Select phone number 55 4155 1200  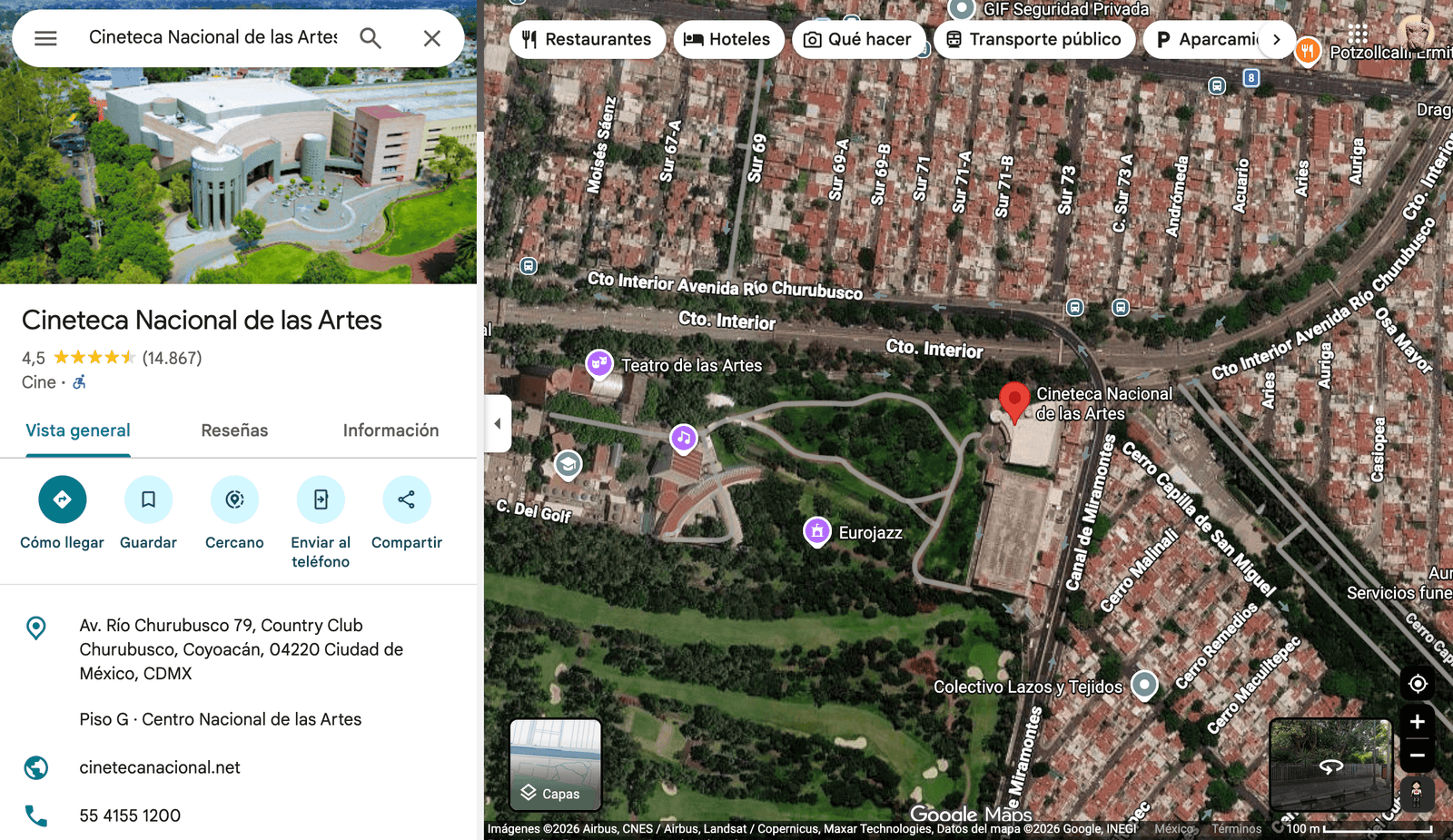tap(130, 815)
